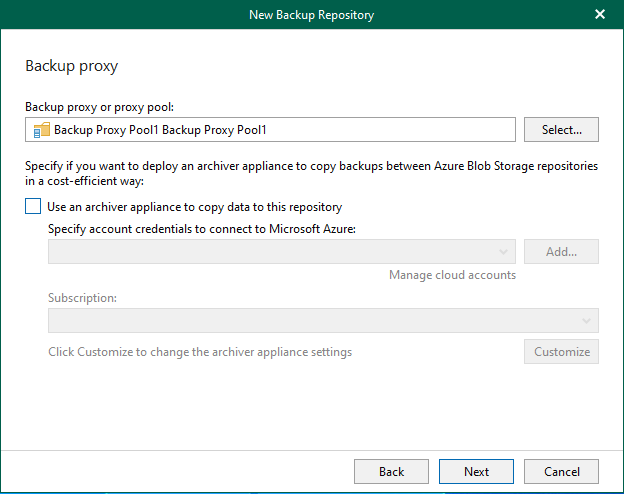The width and height of the screenshot is (624, 494).
Task: Click the Subscription dropdown chevron arrow
Action: pyautogui.click(x=587, y=320)
